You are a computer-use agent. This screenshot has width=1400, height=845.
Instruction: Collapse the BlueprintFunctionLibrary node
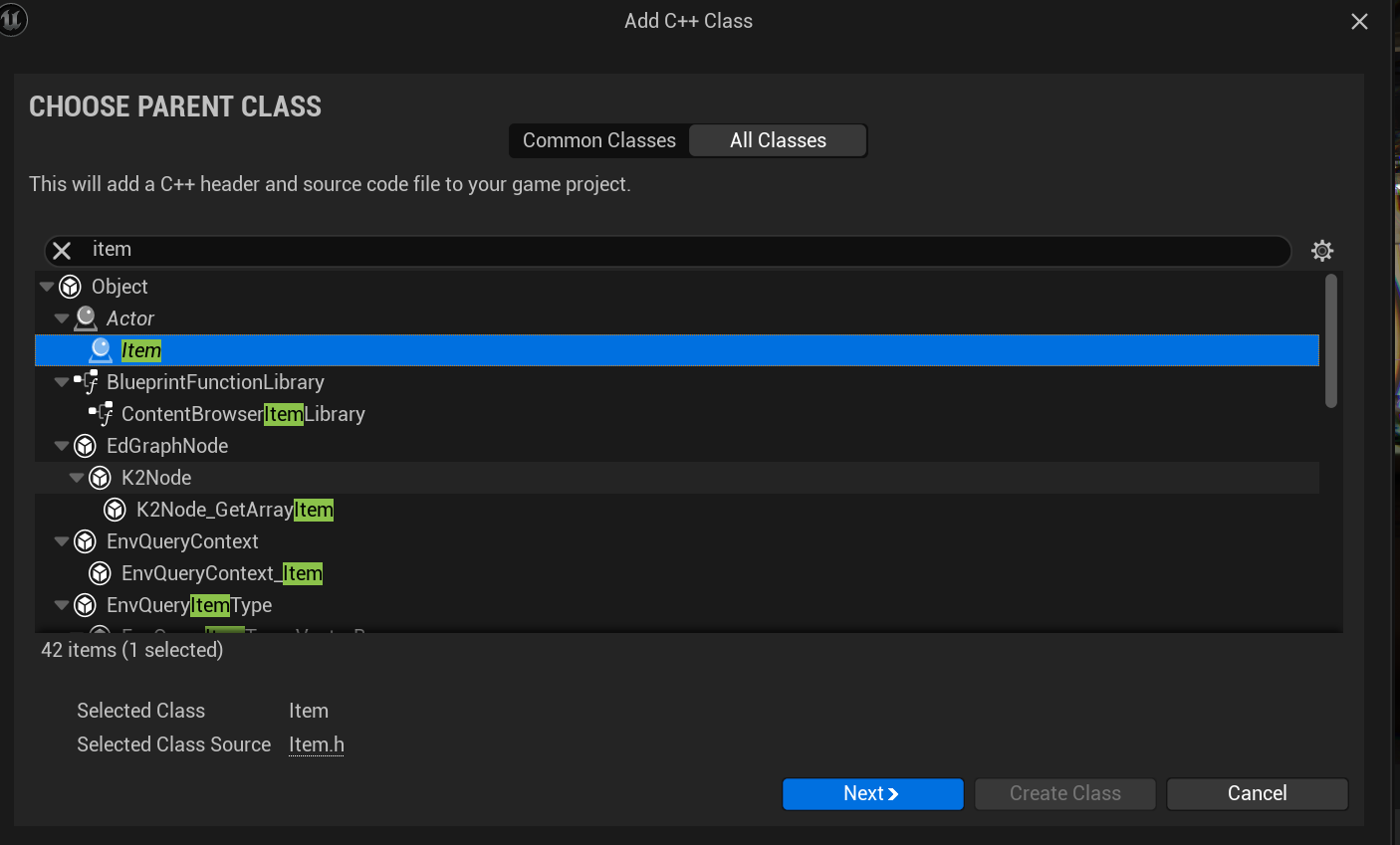[62, 382]
